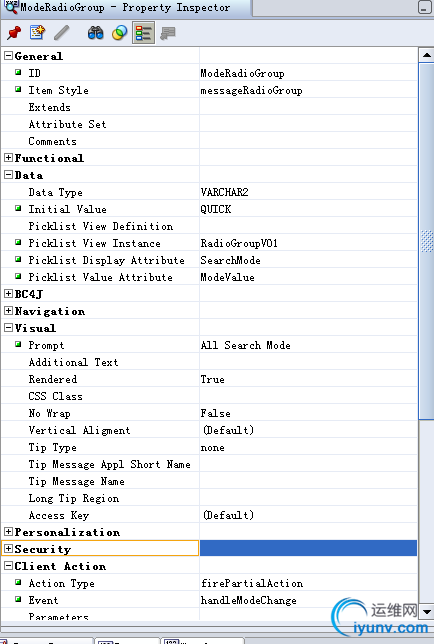Toggle the Categories view list icon
Image resolution: width=434 pixels, height=644 pixels.
pos(143,33)
